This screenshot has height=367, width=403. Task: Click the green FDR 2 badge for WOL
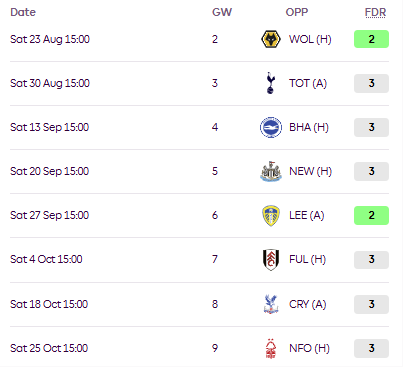[x=371, y=39]
